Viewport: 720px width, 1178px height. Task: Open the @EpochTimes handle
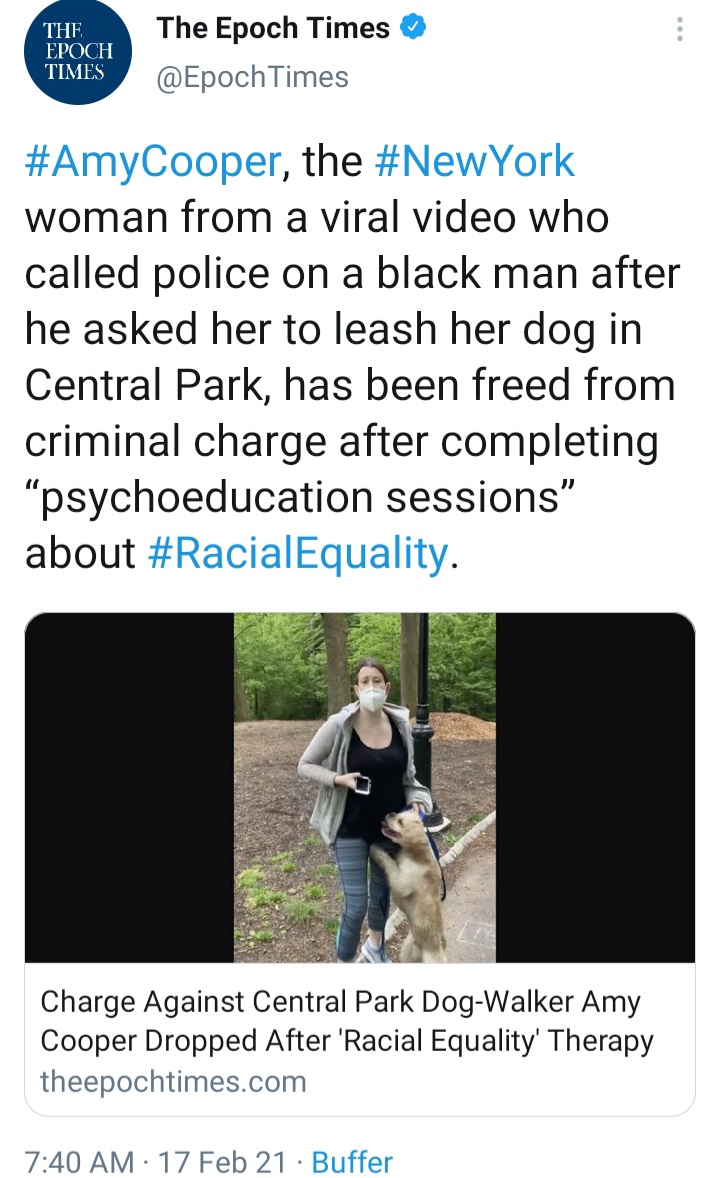click(253, 76)
